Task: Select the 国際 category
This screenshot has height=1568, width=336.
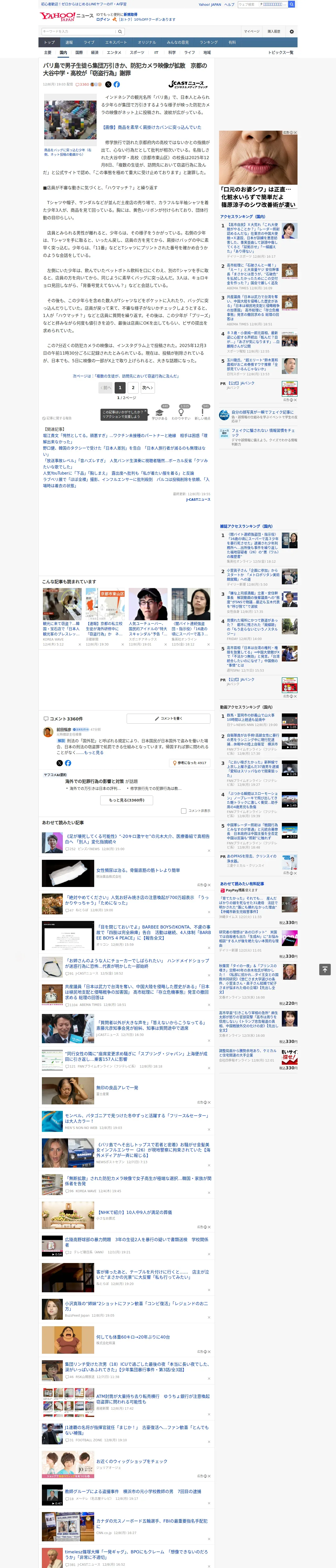Action: coord(79,52)
